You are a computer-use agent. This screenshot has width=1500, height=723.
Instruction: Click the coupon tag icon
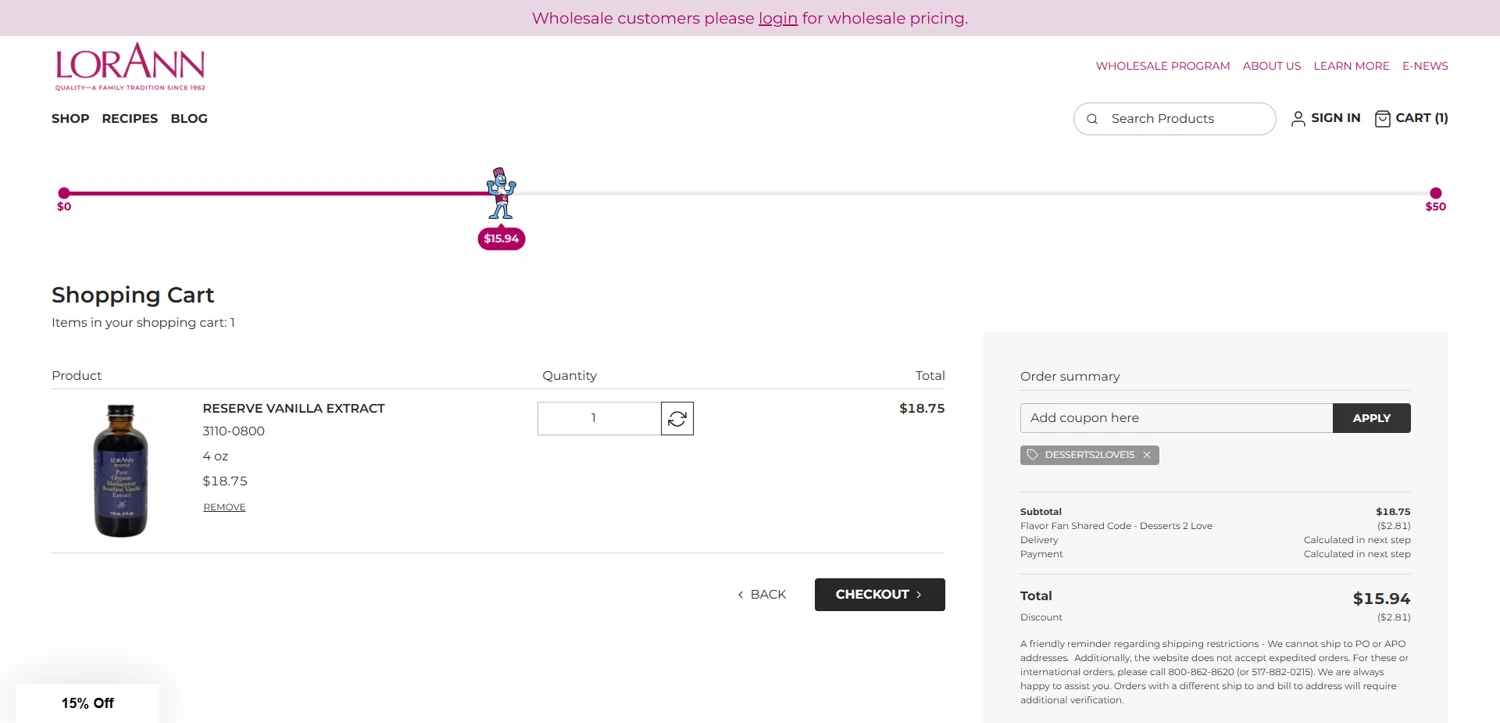[x=1033, y=455]
